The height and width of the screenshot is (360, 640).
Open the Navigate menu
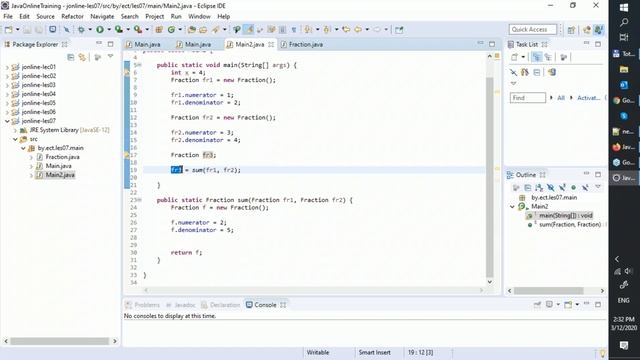tap(102, 16)
